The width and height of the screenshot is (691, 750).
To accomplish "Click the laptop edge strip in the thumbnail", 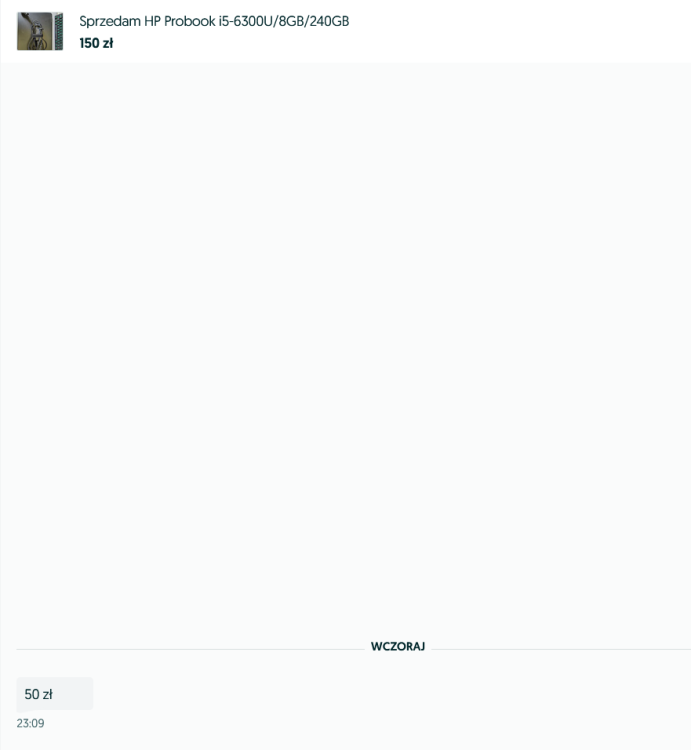I will pos(58,31).
